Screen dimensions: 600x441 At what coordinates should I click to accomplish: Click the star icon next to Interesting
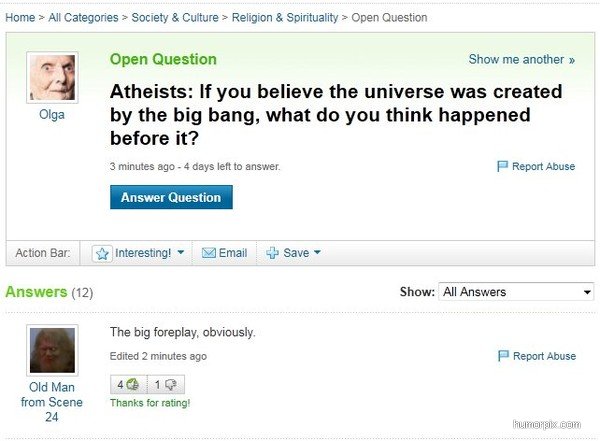click(103, 254)
